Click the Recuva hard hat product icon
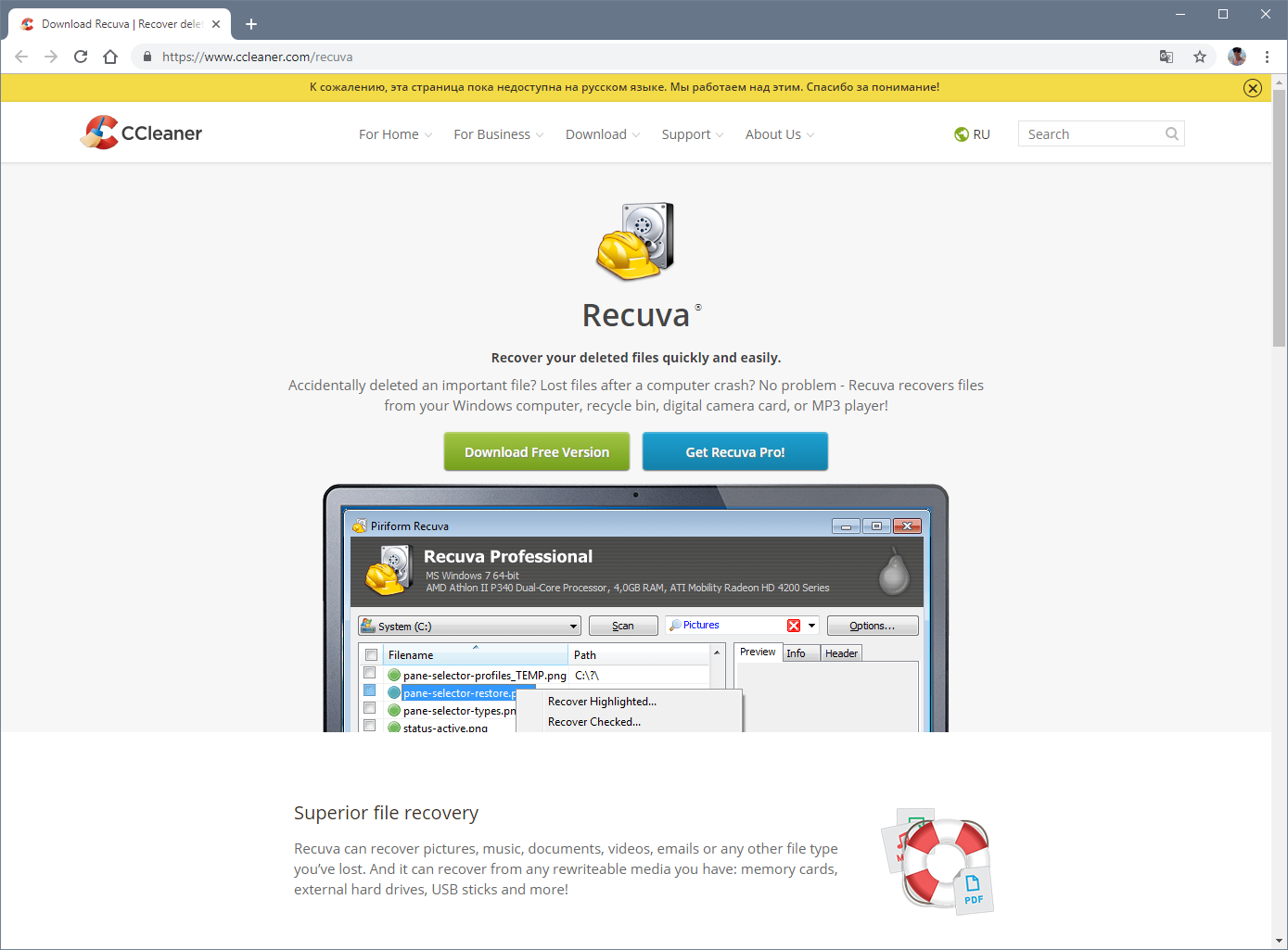This screenshot has height=950, width=1288. point(635,241)
